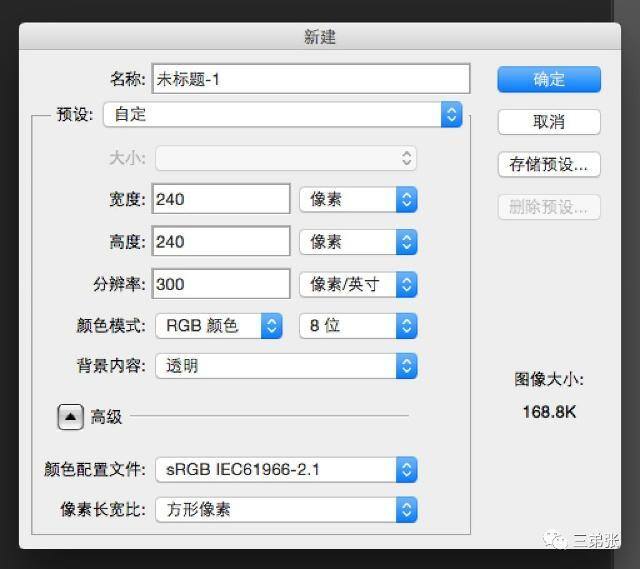The height and width of the screenshot is (569, 640).
Task: Open the bit depth dropdown 8 位
Action: tap(358, 326)
